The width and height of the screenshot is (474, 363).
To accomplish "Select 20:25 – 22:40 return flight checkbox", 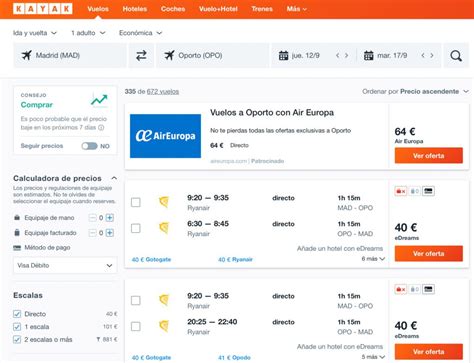I will point(136,326).
